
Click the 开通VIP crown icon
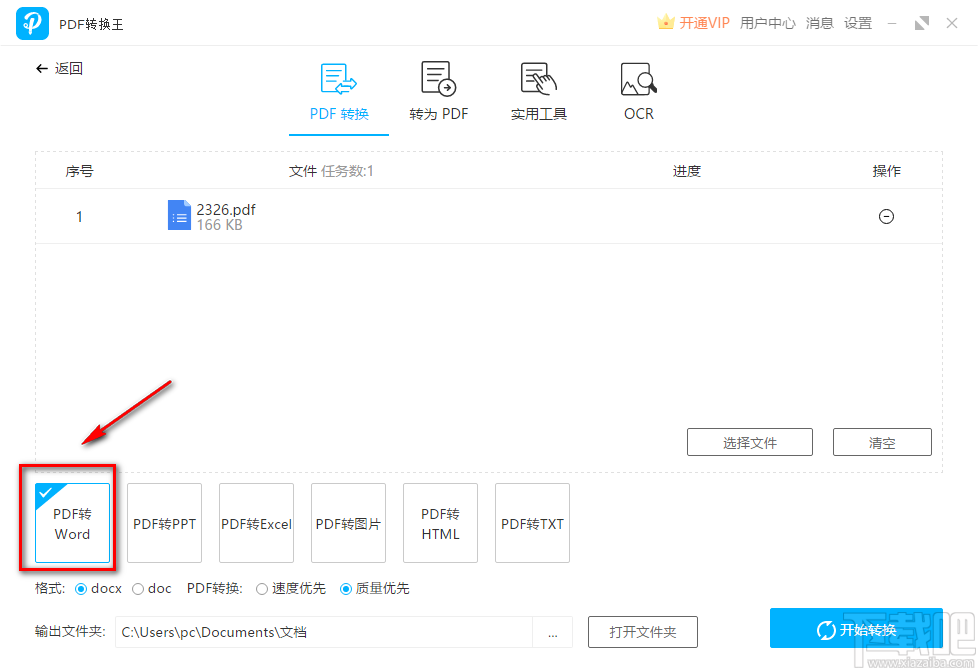[x=666, y=21]
